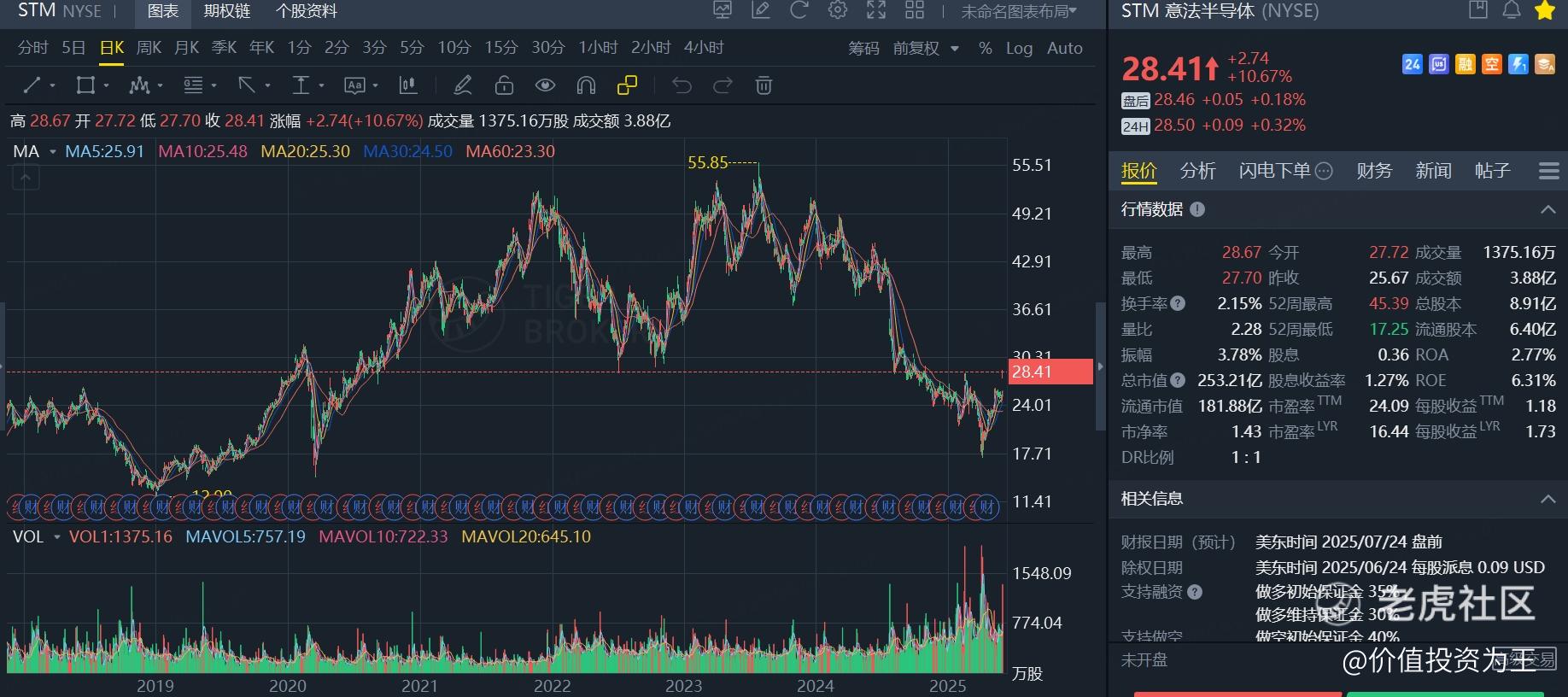Toggle drawings visibility eye icon
The height and width of the screenshot is (697, 1568).
click(545, 85)
